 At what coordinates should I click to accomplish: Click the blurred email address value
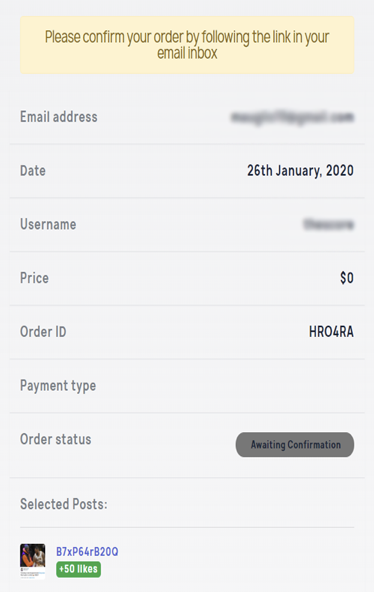point(292,117)
